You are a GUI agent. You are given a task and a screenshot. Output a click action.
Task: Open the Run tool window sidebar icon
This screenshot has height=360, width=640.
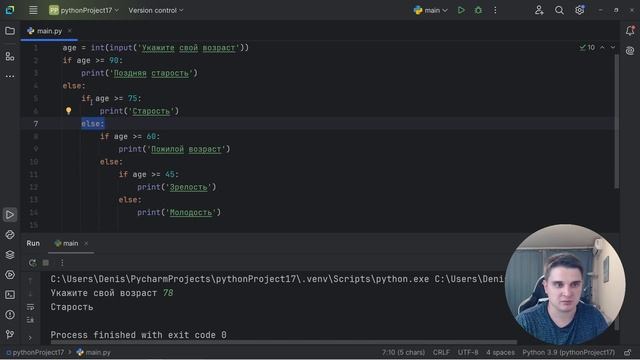[10, 215]
